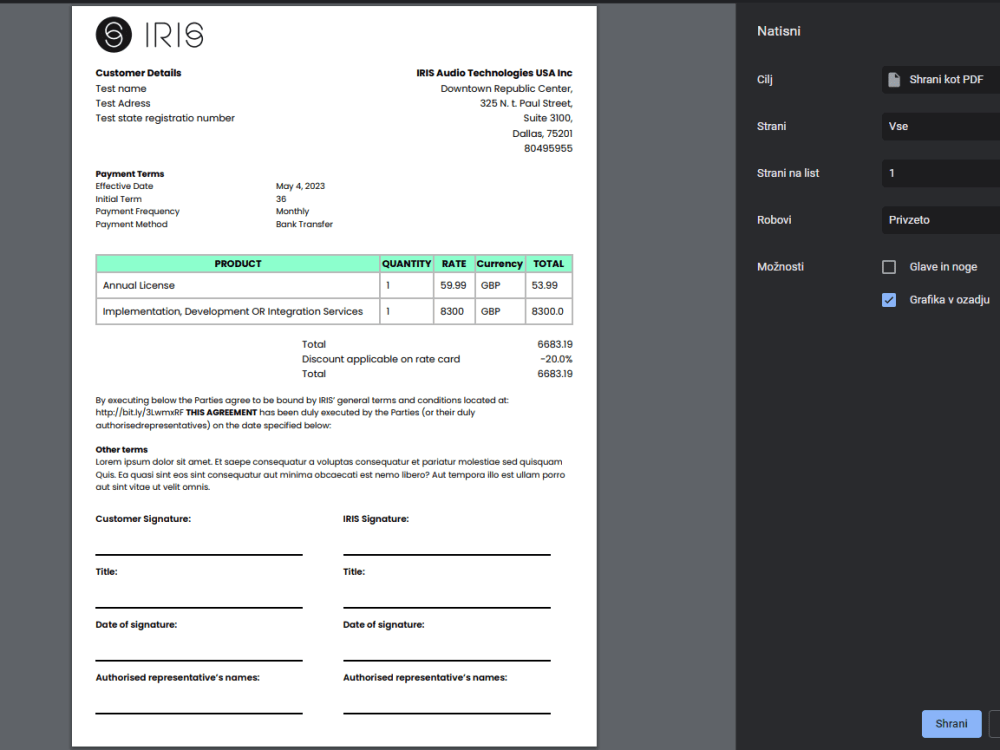This screenshot has height=750, width=1000.
Task: Click the Test name customer line
Action: (x=121, y=89)
